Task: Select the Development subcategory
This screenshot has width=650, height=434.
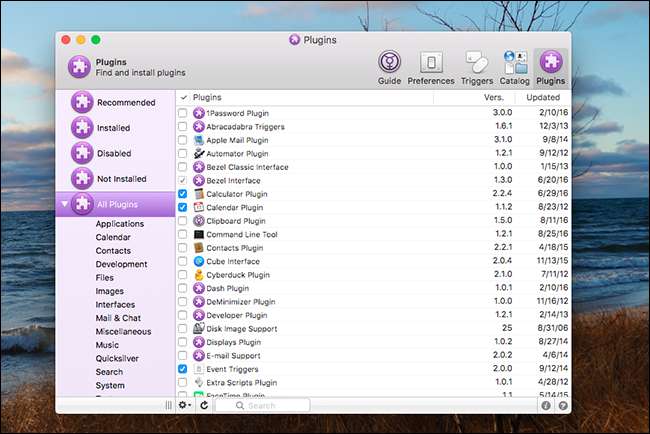Action: 120,264
